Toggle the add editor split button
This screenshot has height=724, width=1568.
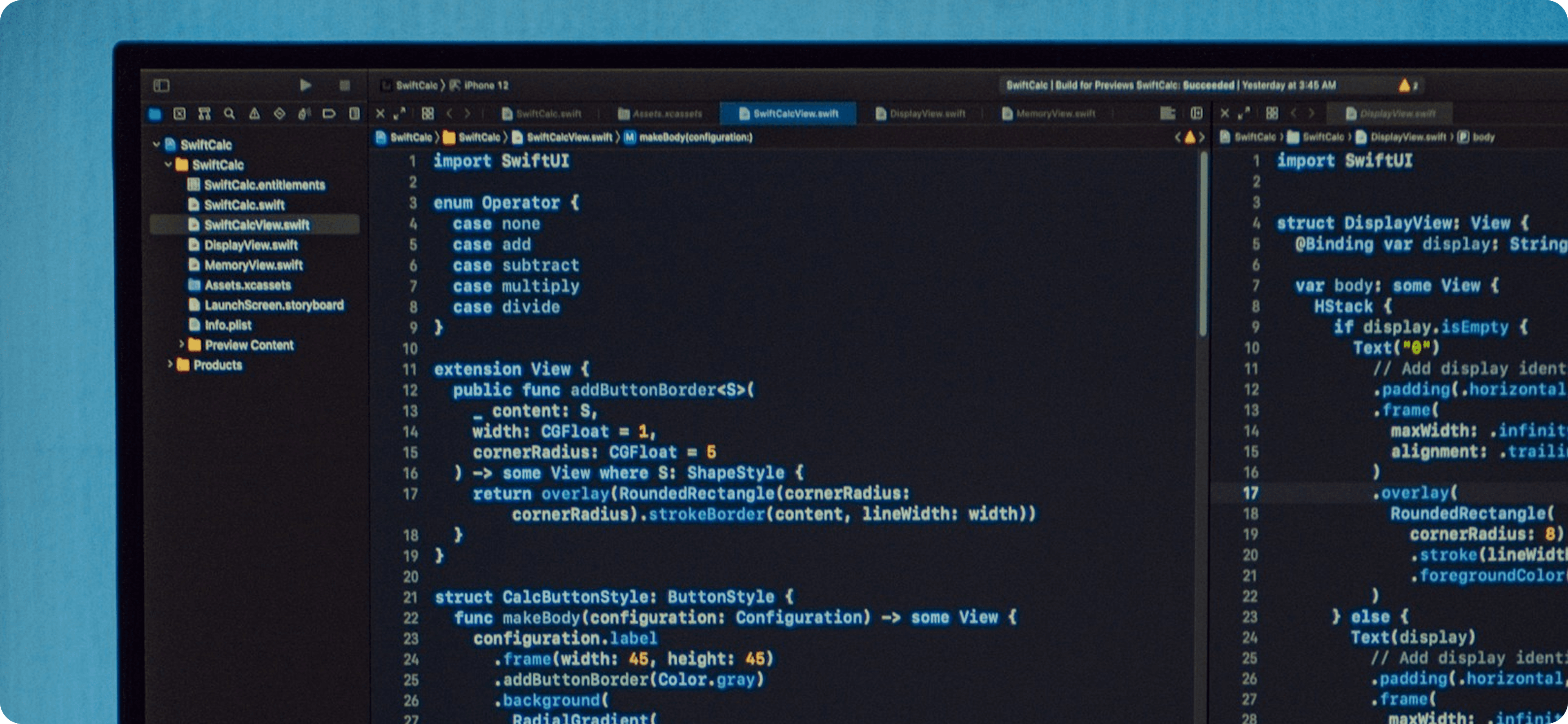(x=1196, y=113)
